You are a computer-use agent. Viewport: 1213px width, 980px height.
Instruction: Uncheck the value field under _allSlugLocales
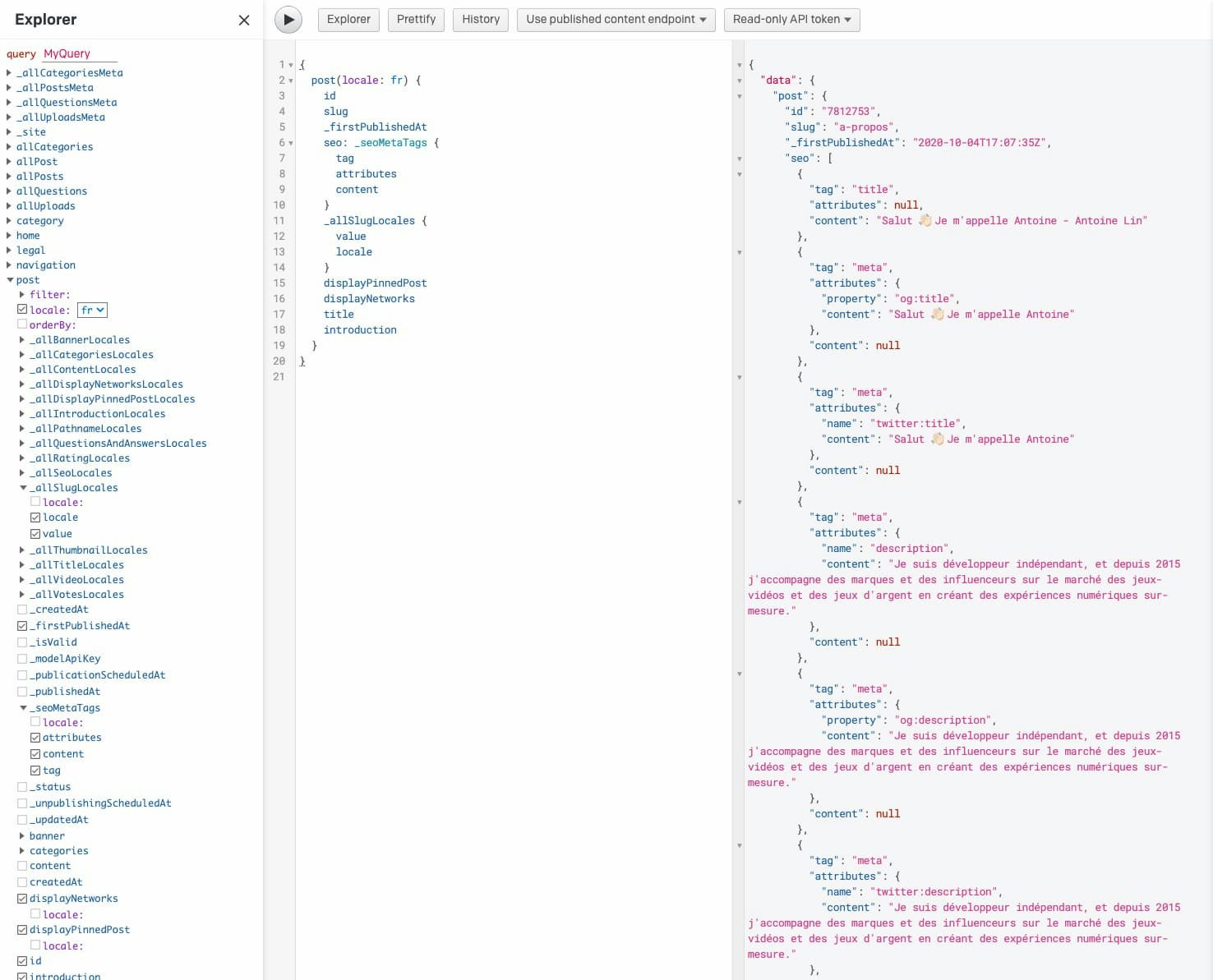tap(35, 534)
